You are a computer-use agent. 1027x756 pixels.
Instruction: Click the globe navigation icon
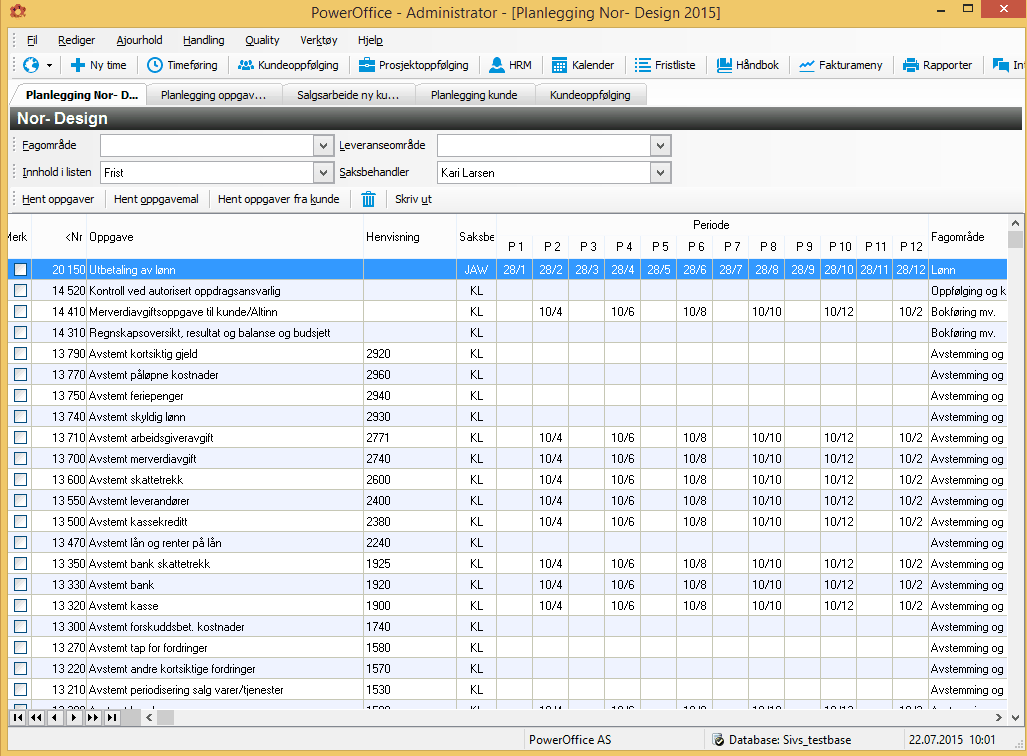(x=31, y=65)
